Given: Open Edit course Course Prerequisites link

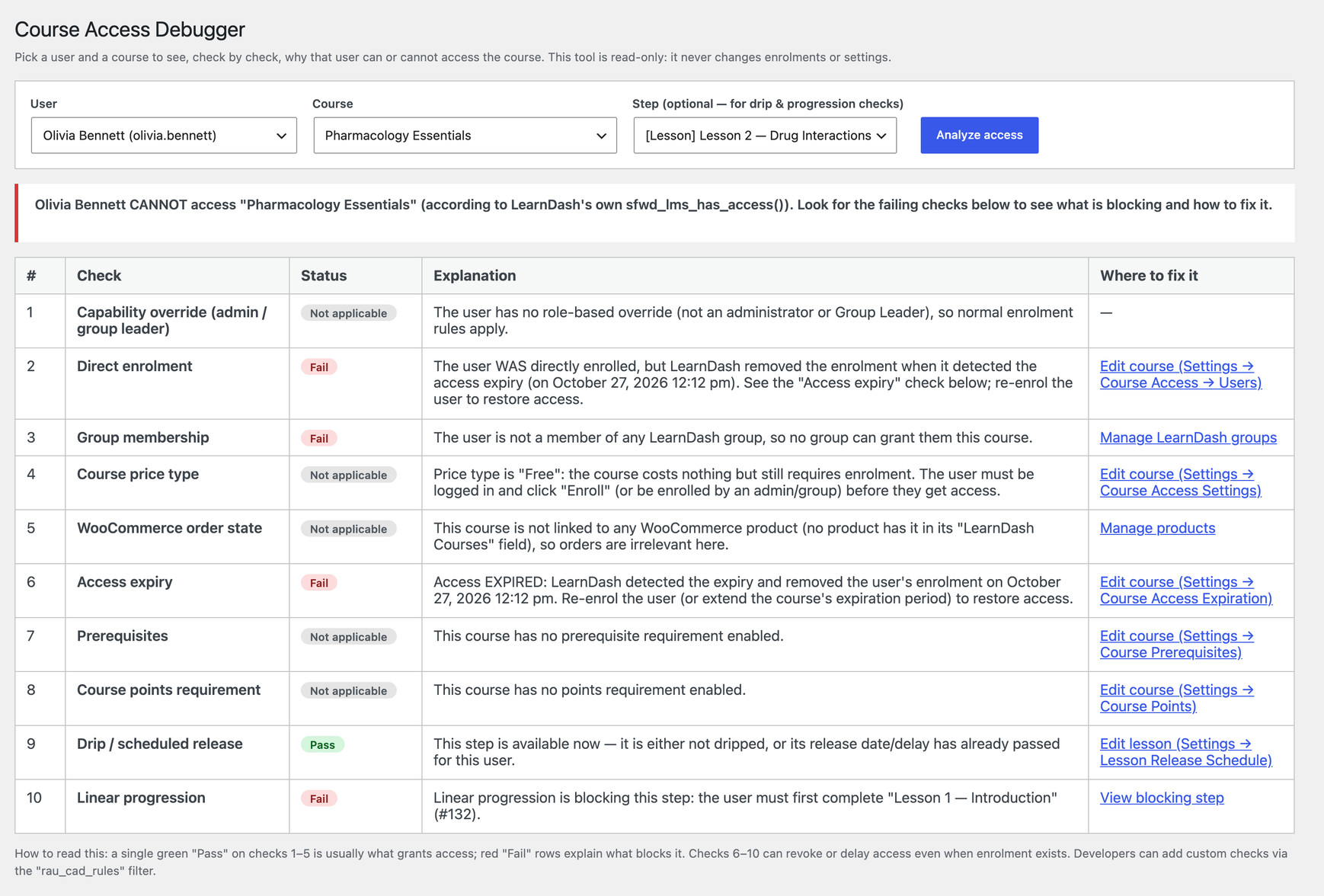Looking at the screenshot, I should click(1176, 644).
